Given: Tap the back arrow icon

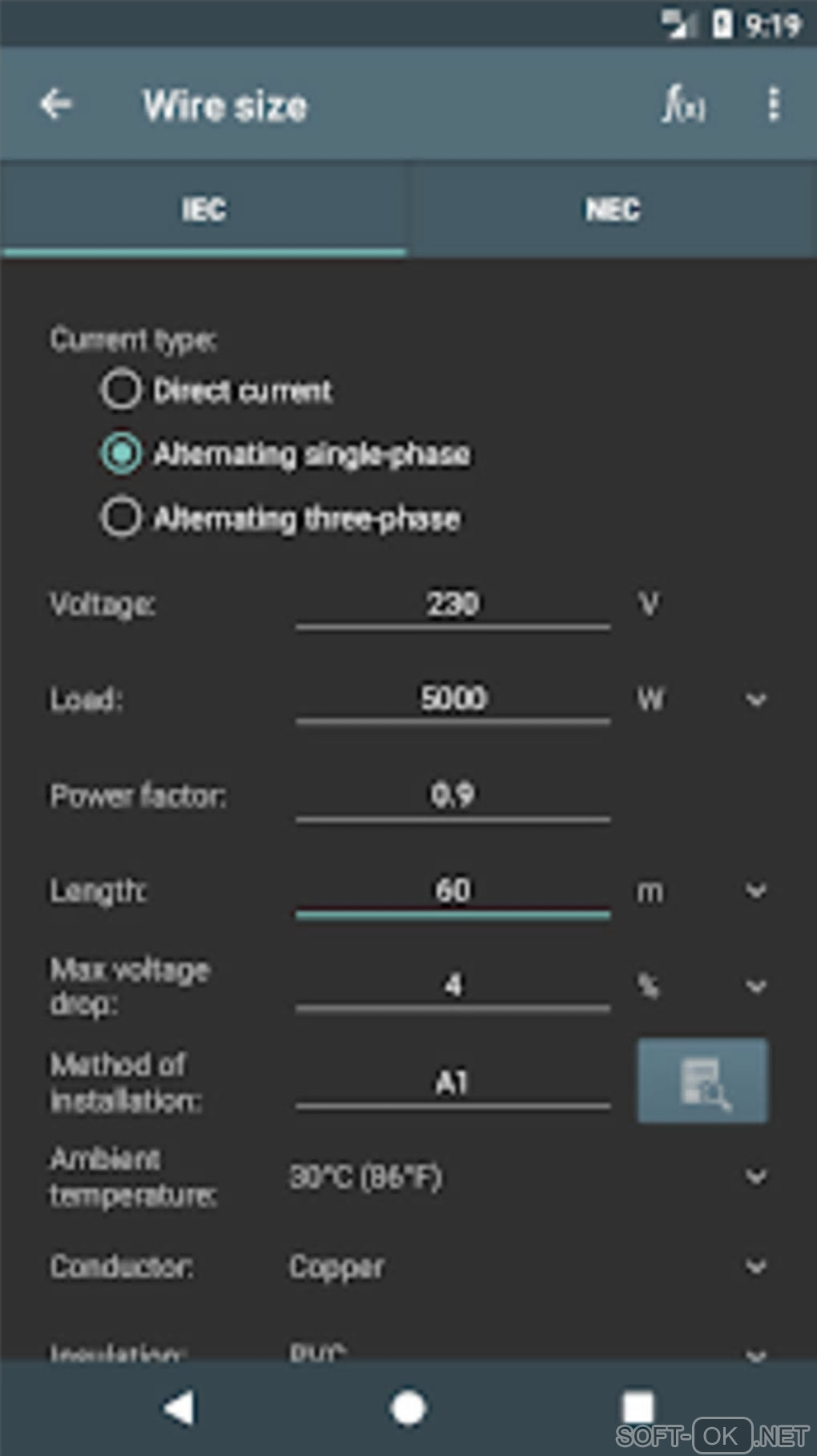Looking at the screenshot, I should [x=56, y=104].
